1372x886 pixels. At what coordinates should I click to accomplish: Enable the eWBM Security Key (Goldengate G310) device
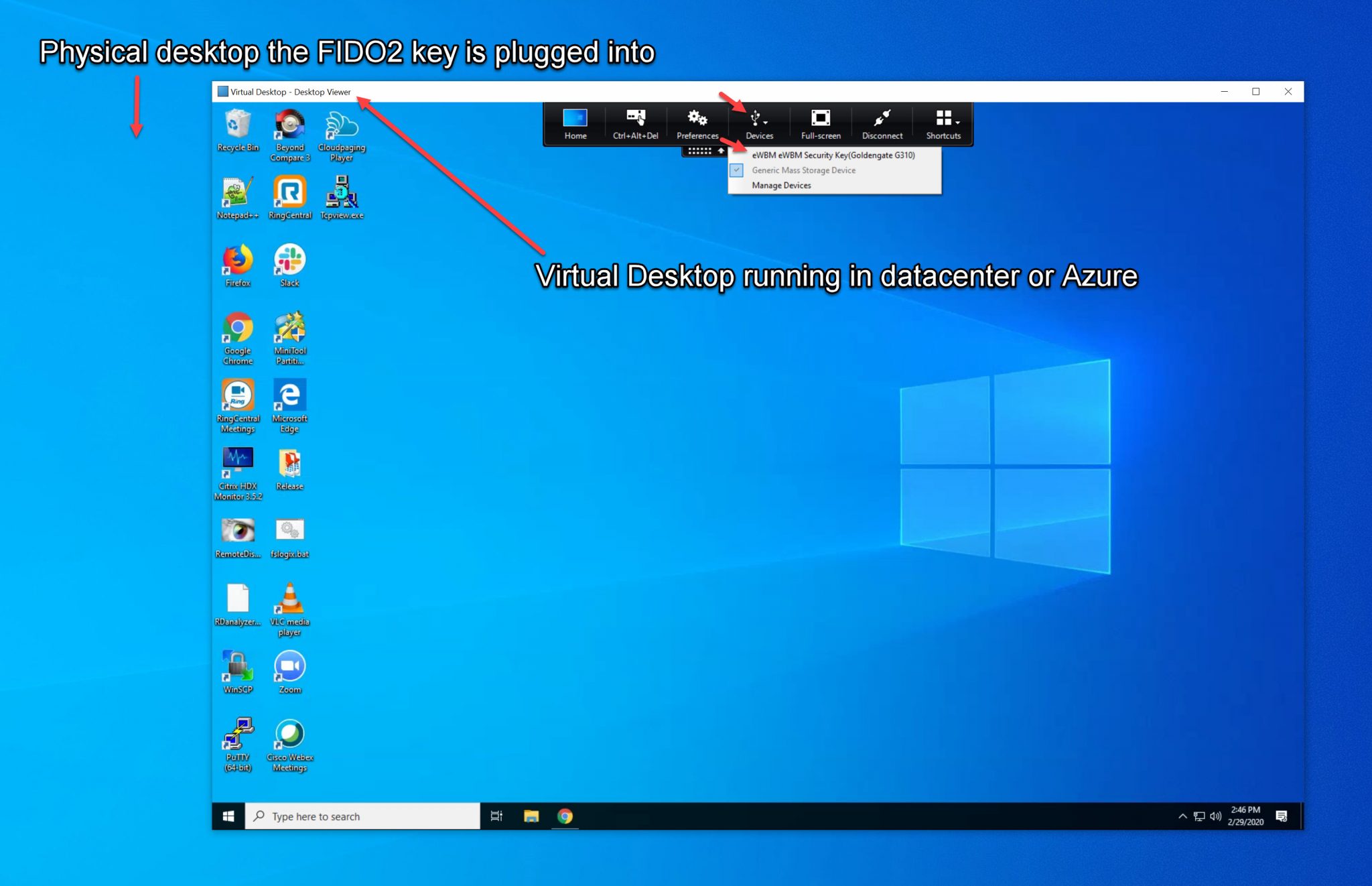coord(833,155)
